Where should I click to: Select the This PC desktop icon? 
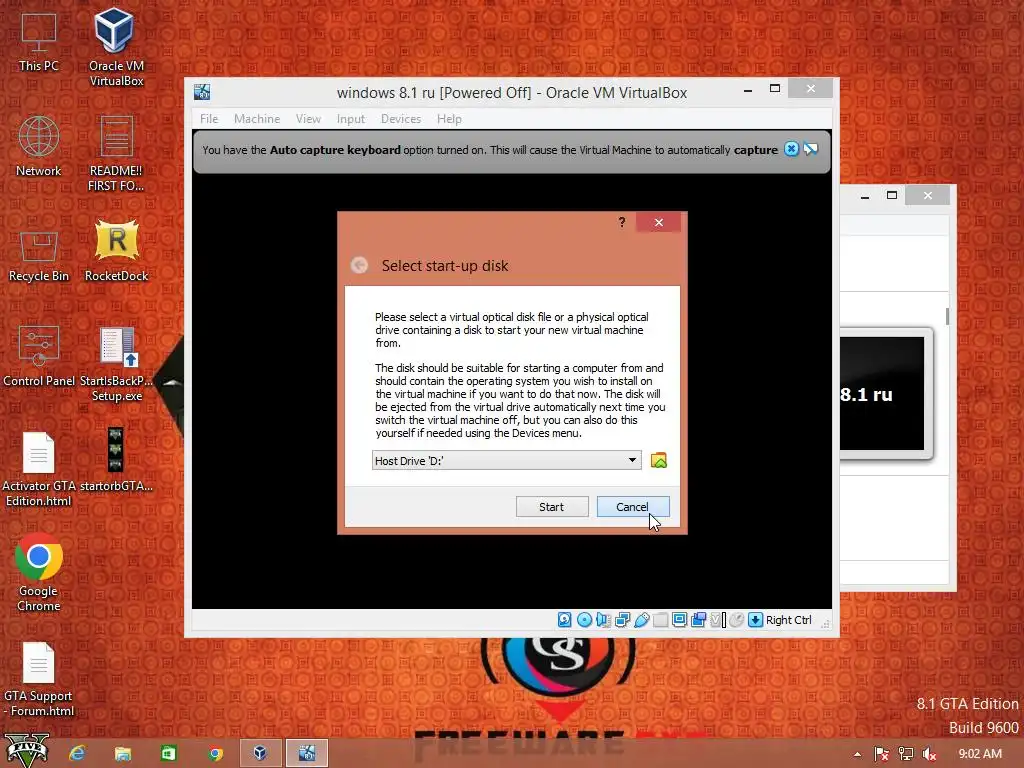pyautogui.click(x=39, y=42)
